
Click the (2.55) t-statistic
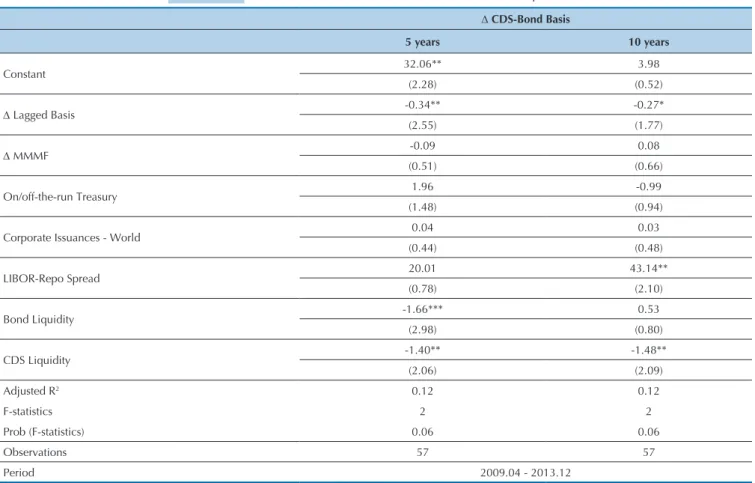(x=422, y=125)
